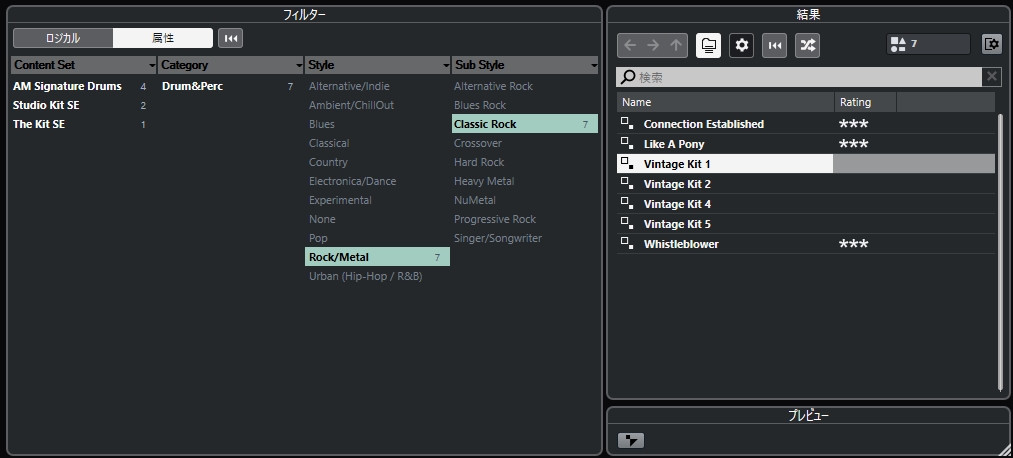Click the preview panel icon at bottom
Viewport: 1013px width, 458px height.
[x=631, y=440]
